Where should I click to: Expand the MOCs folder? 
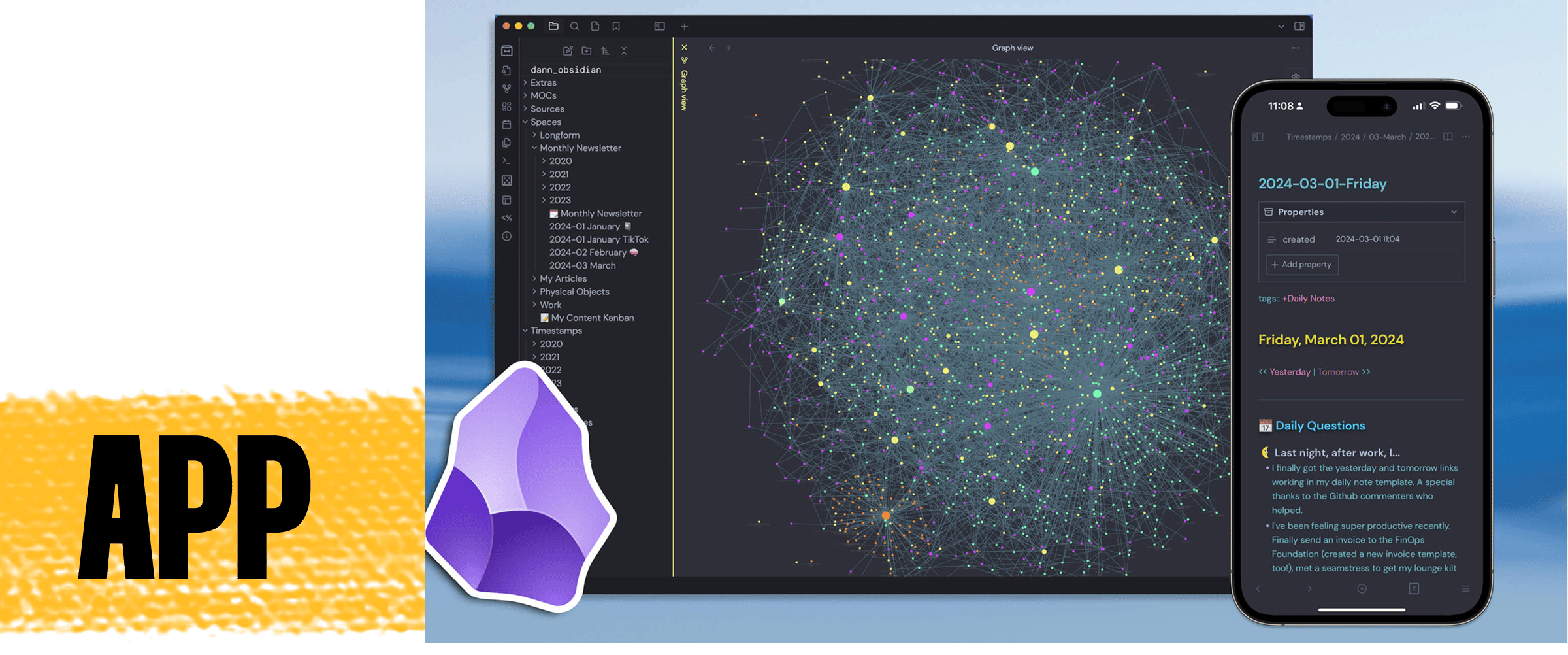[x=543, y=96]
